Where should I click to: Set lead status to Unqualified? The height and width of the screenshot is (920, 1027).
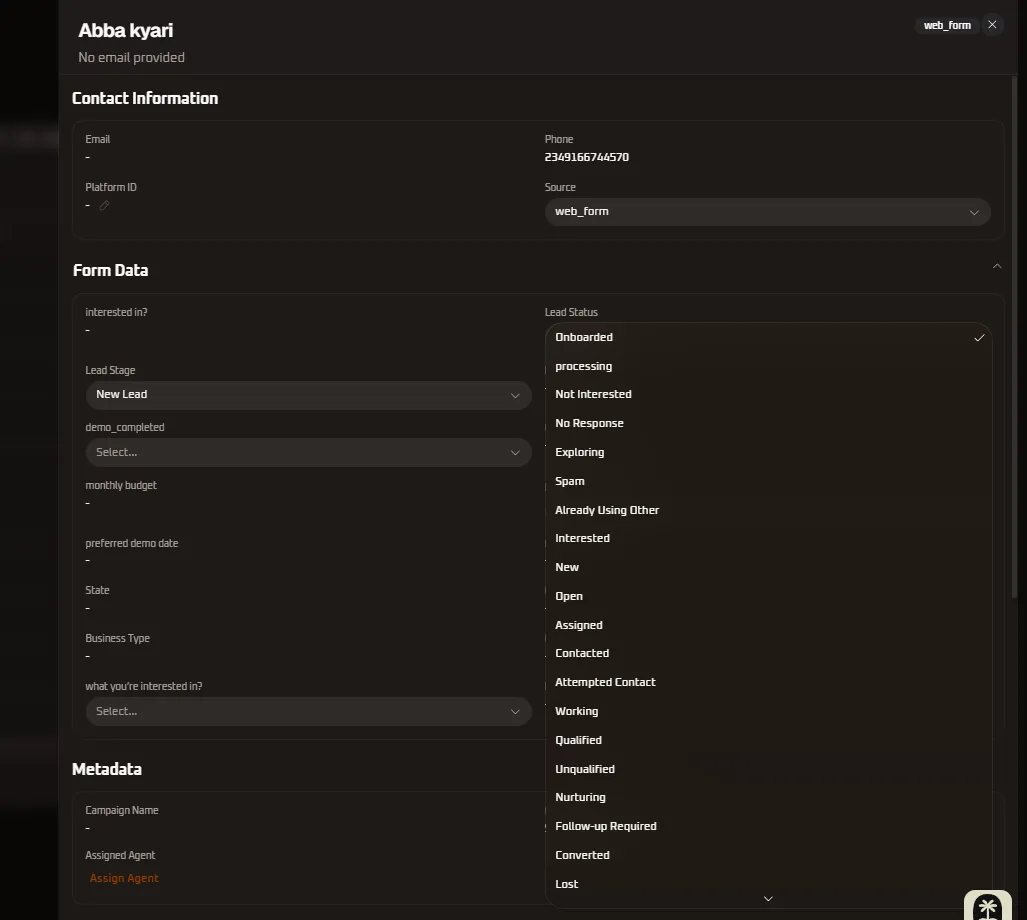point(768,769)
